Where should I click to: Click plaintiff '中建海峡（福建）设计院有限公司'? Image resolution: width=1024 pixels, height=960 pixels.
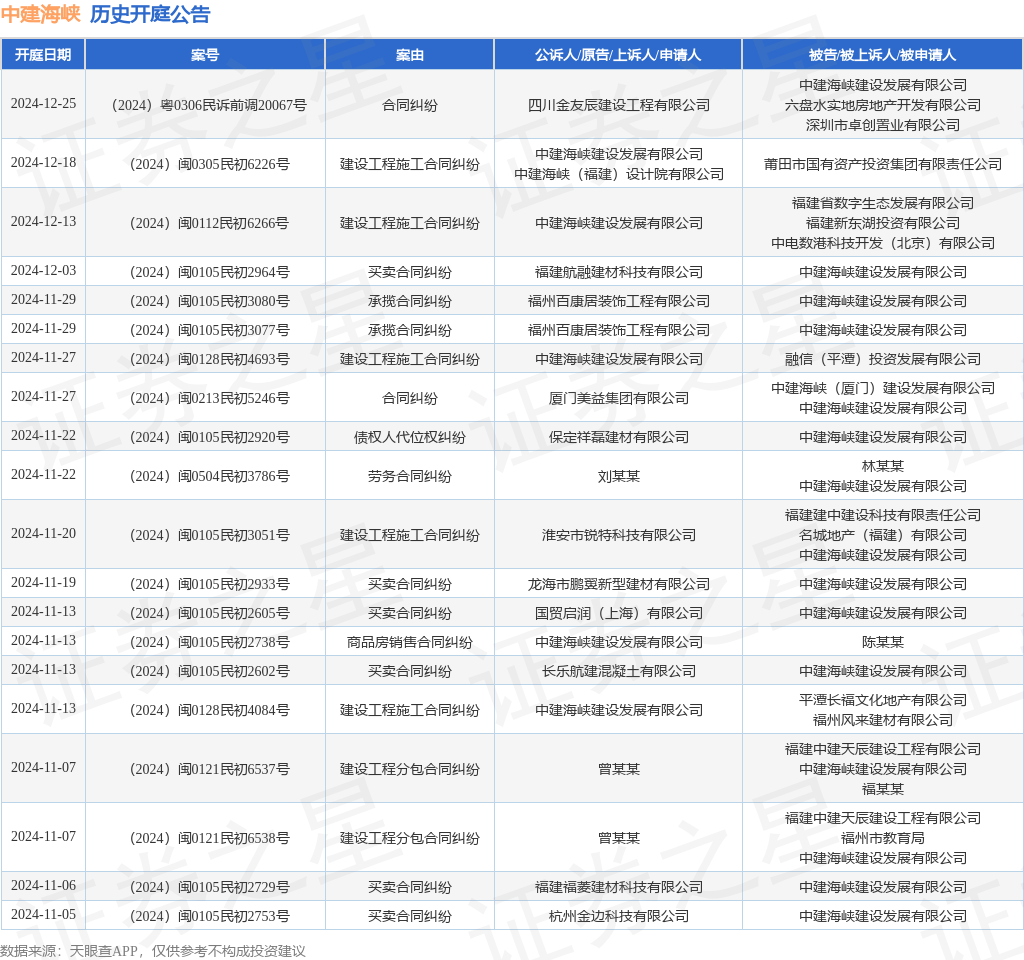618,174
